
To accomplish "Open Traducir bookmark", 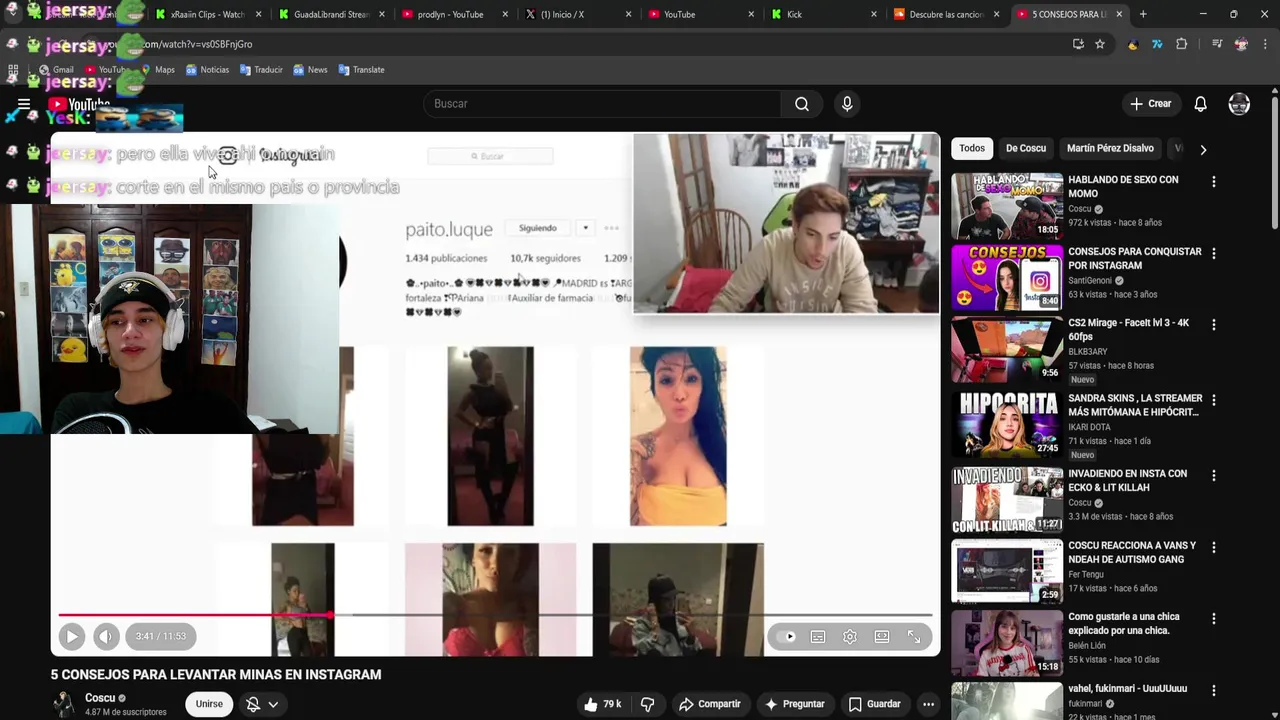I will [261, 70].
